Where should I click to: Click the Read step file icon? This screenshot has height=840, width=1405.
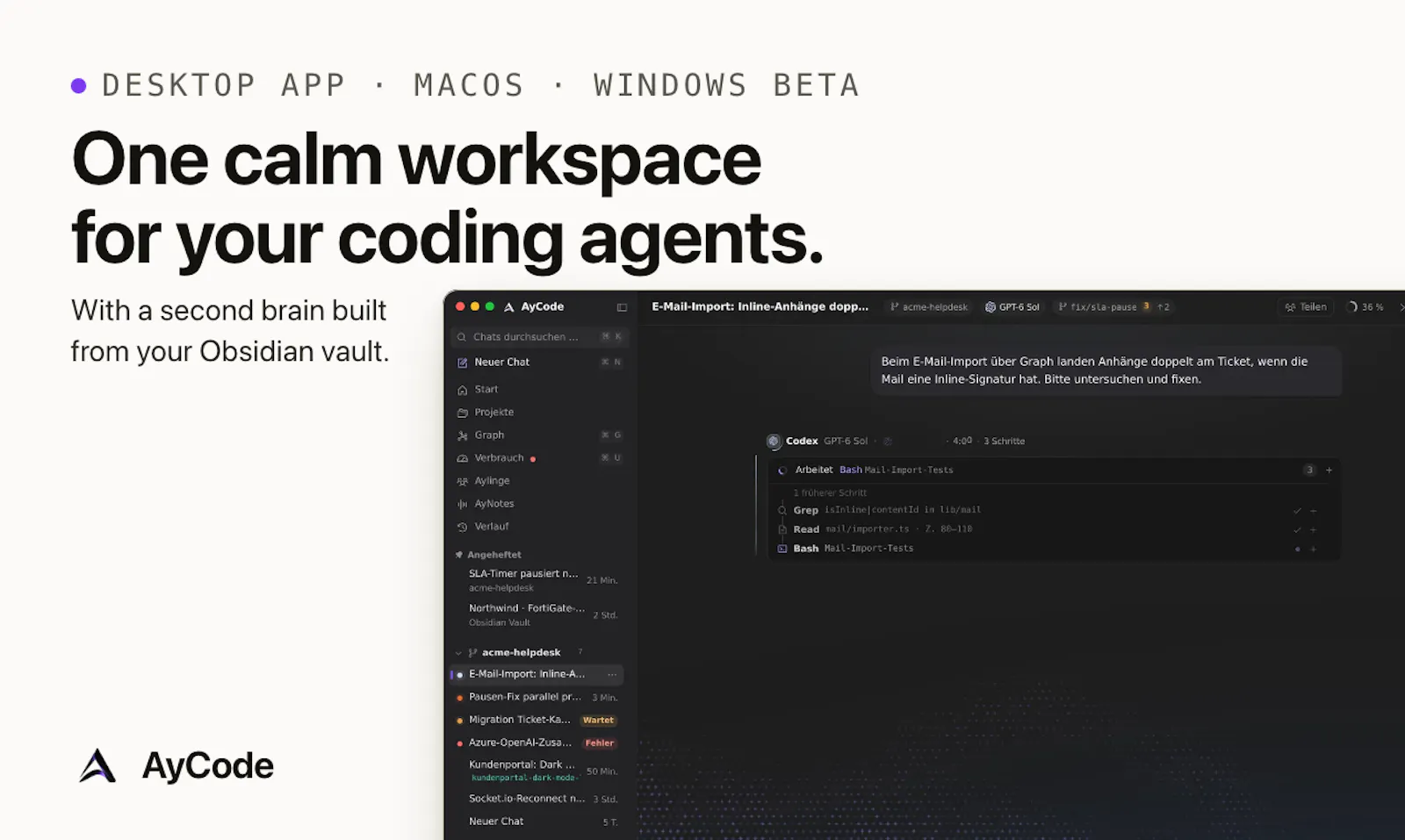point(782,530)
